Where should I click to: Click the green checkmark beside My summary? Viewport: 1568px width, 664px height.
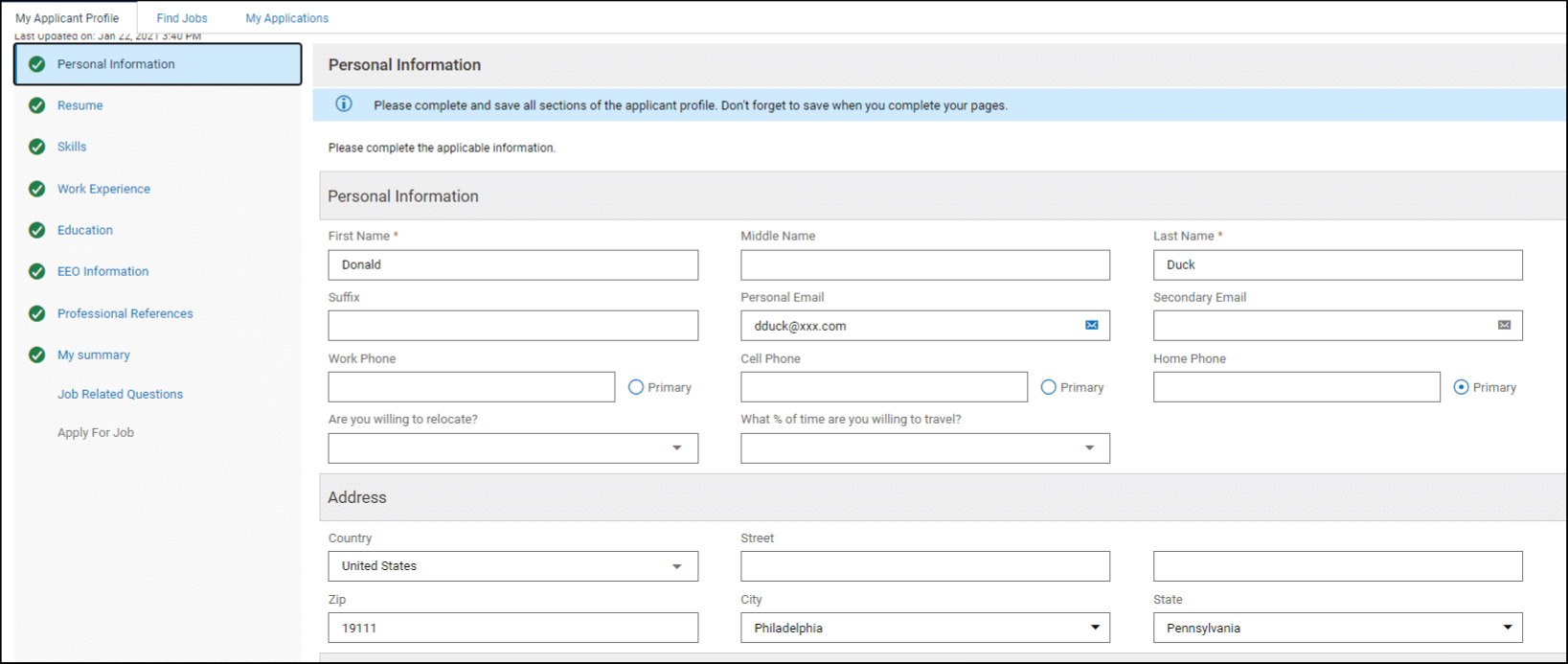click(x=37, y=355)
